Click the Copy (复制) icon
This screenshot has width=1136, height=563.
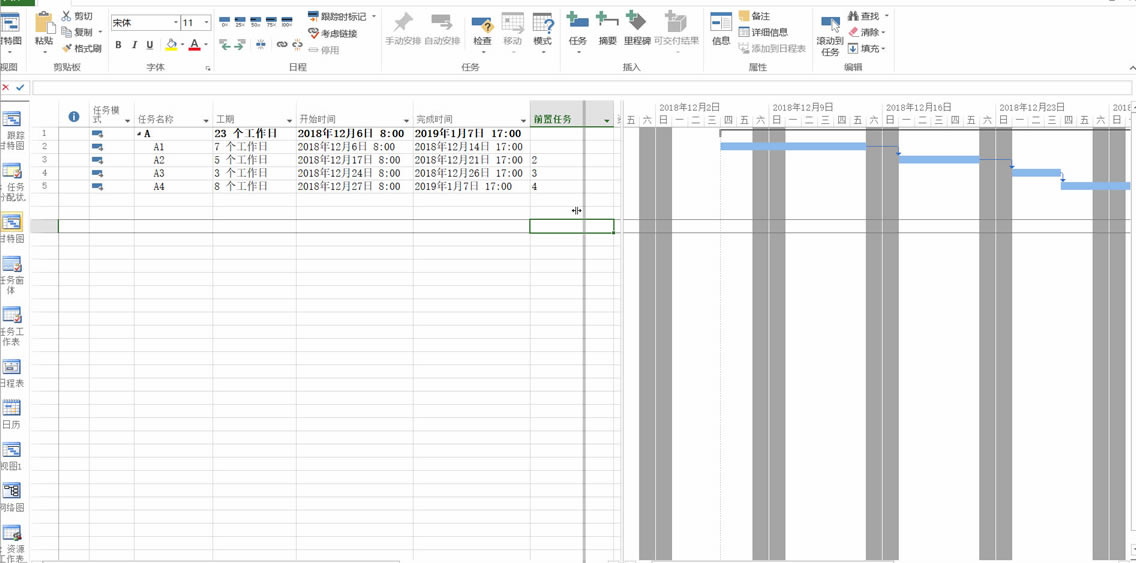pos(67,32)
